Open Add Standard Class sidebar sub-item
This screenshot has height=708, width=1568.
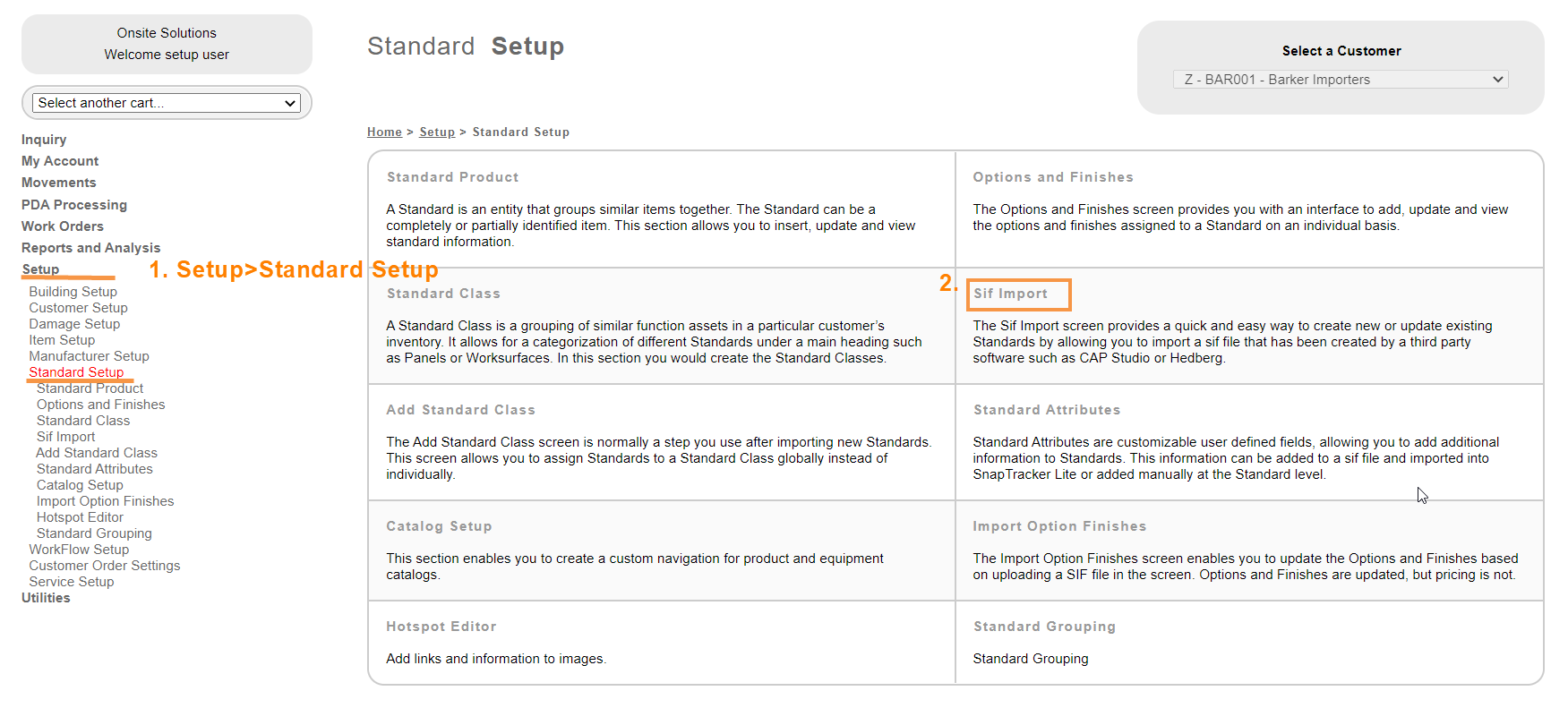coord(96,452)
